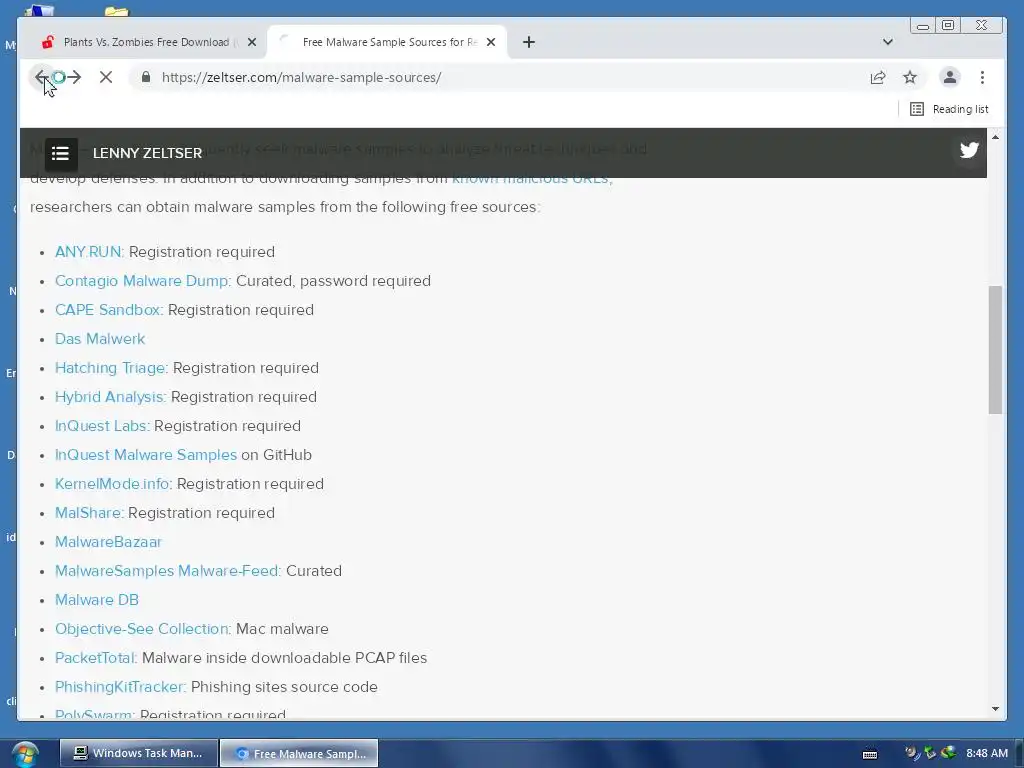Open the Malware DB link
Viewport: 1024px width, 768px height.
(x=97, y=600)
